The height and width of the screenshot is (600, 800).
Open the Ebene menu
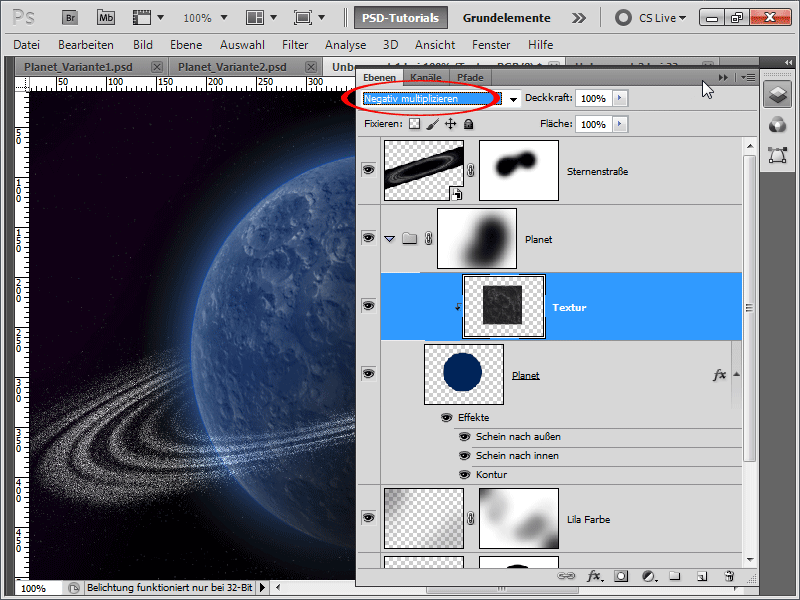pyautogui.click(x=186, y=45)
